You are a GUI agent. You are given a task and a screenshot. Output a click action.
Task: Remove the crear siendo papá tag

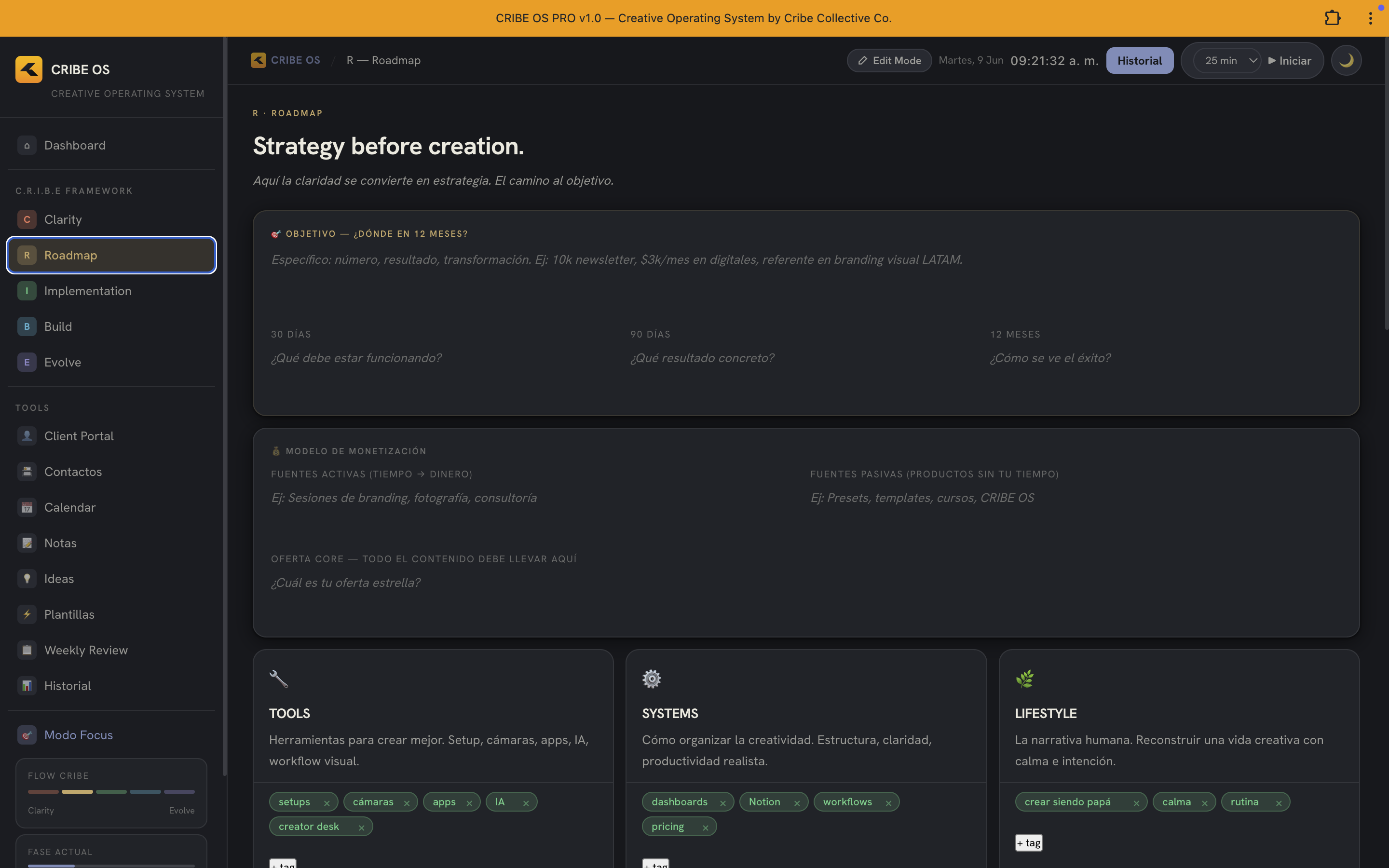(x=1136, y=803)
